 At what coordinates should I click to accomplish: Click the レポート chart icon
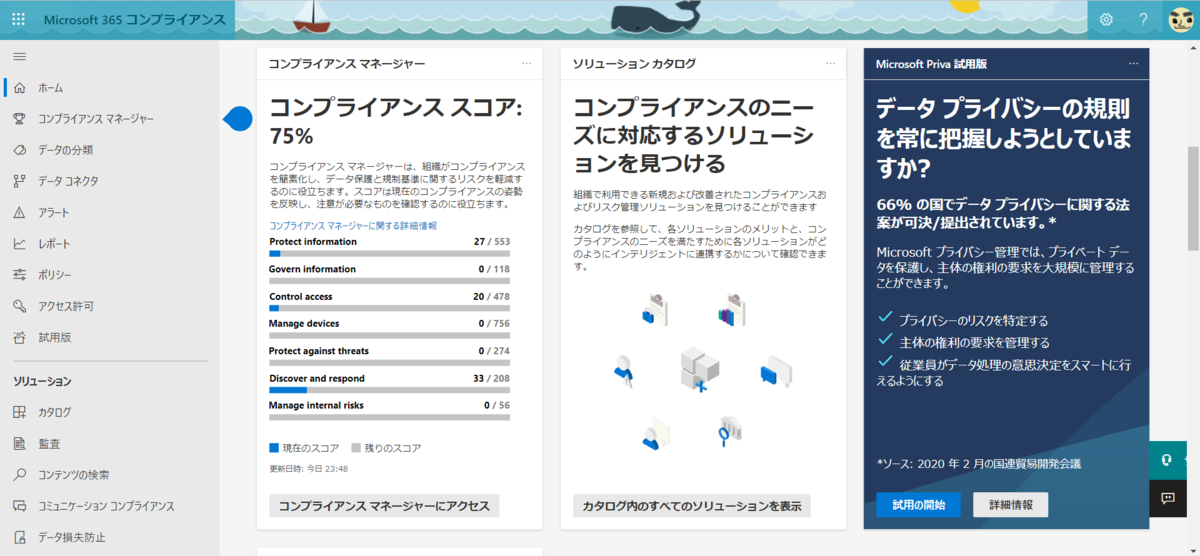[x=19, y=243]
